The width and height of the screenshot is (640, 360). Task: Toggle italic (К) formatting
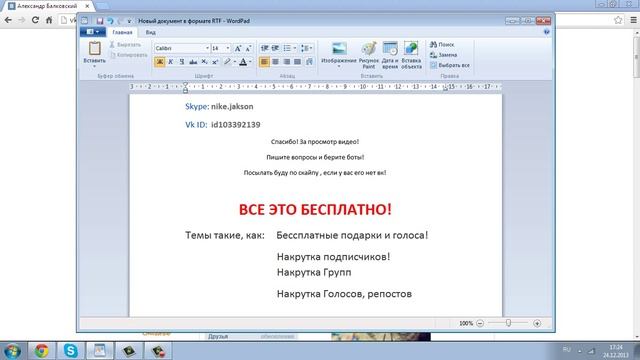pos(171,62)
